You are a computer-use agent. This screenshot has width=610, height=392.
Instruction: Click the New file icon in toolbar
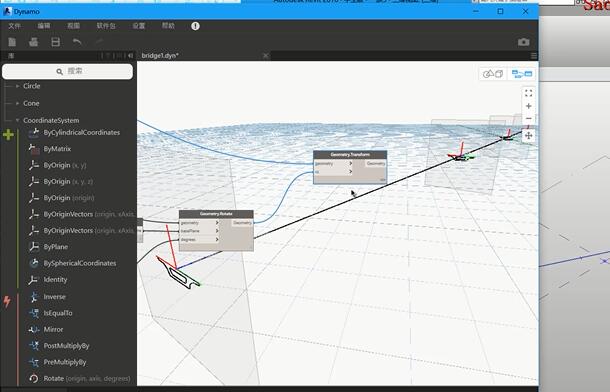[12, 42]
